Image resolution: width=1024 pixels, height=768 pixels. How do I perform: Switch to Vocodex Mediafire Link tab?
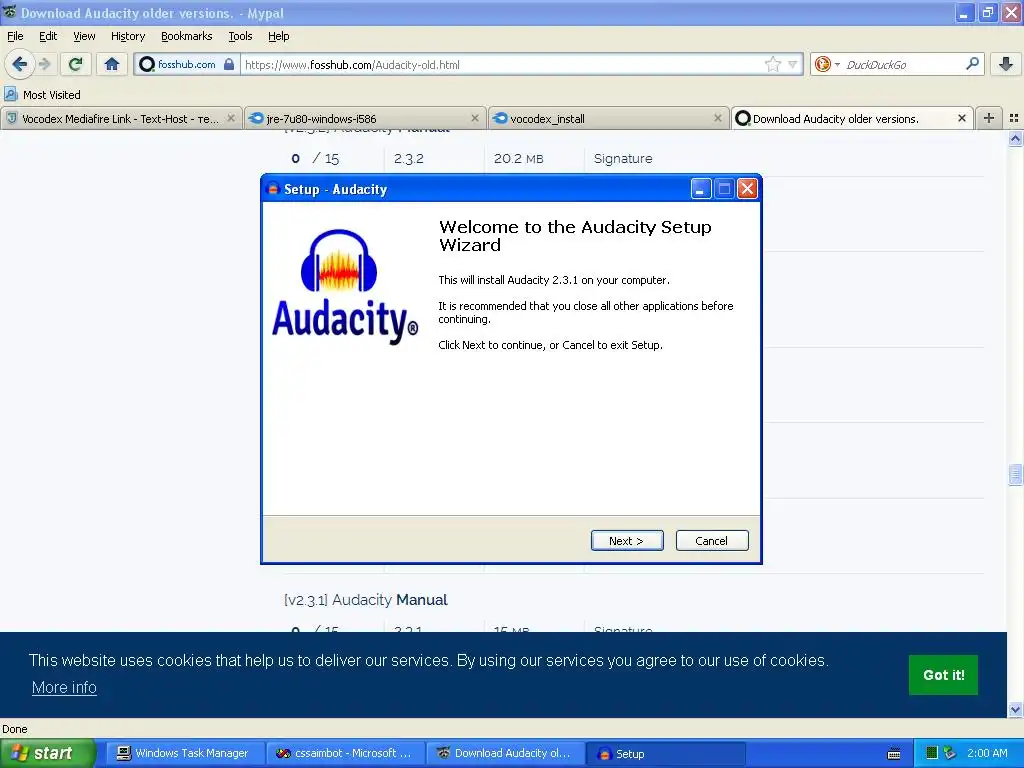click(x=121, y=118)
